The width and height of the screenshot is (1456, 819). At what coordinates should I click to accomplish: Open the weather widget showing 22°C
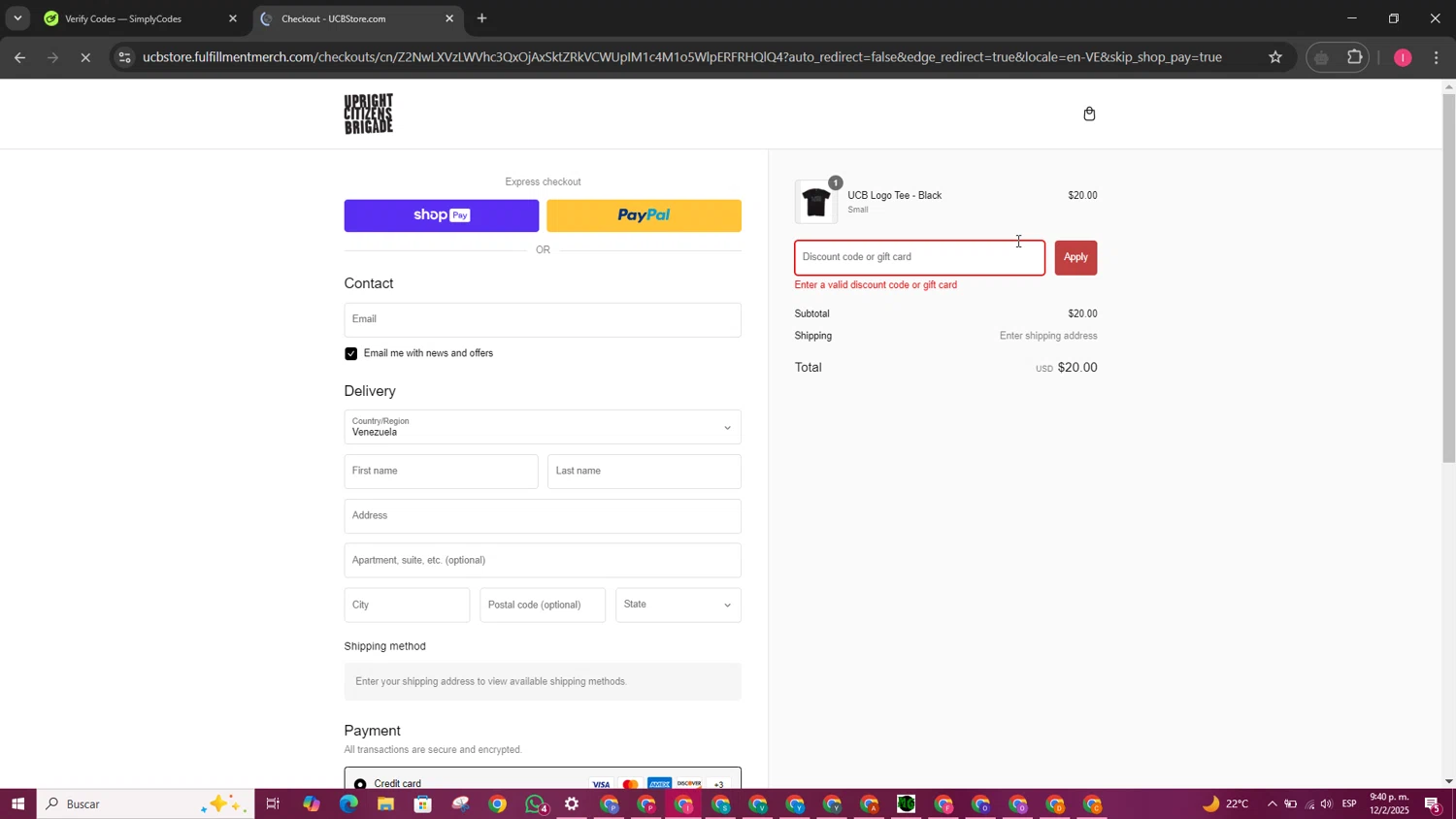1225,803
